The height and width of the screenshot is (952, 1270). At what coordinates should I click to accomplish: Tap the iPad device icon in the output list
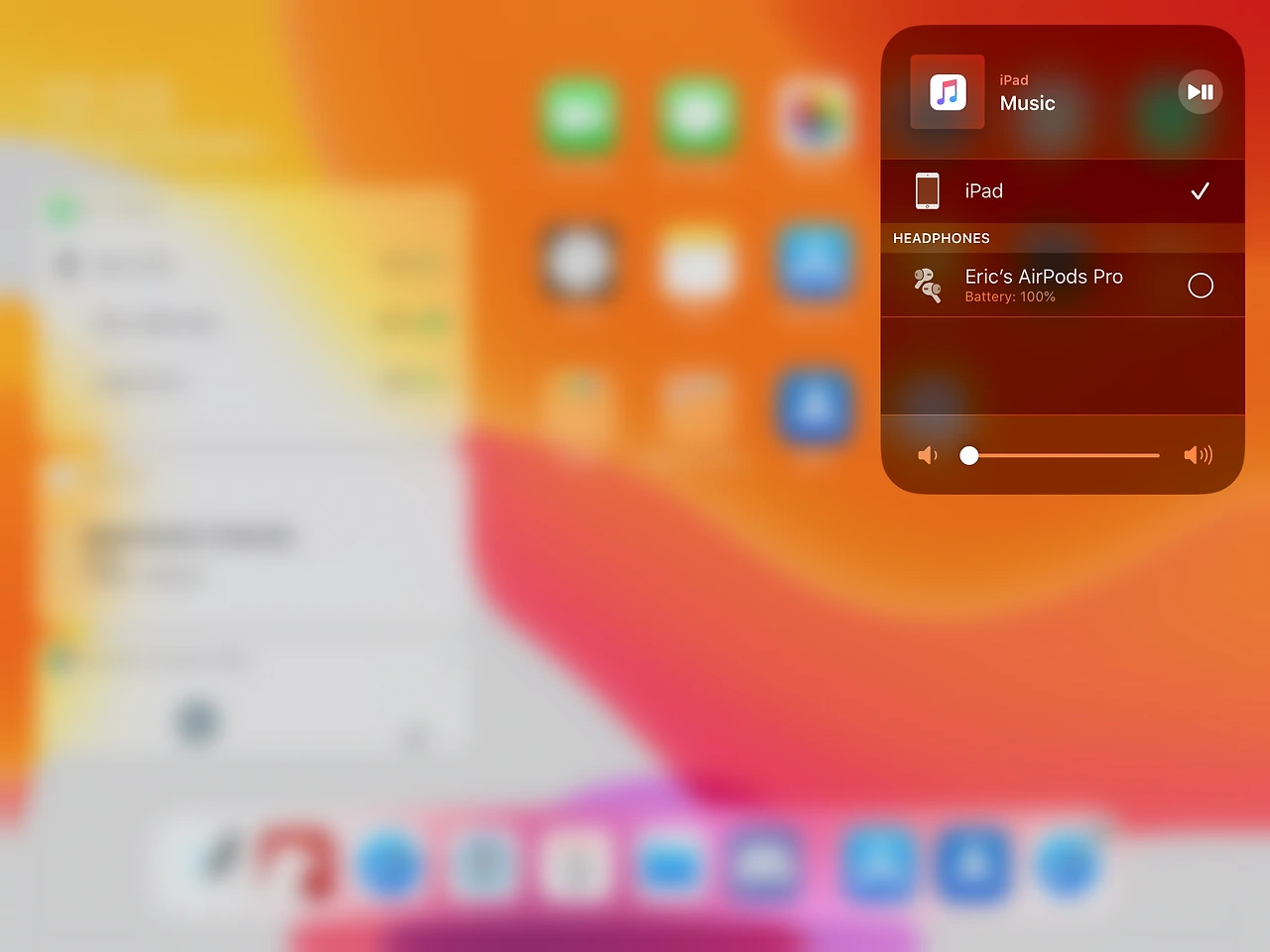pos(928,190)
